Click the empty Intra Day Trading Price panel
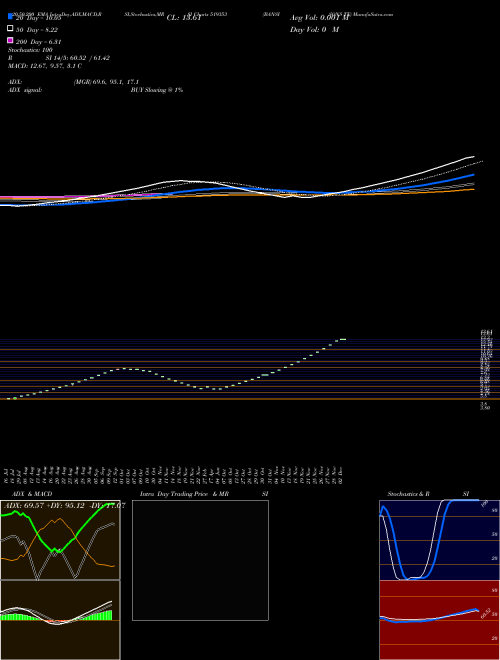The height and width of the screenshot is (660, 500). [x=200, y=560]
